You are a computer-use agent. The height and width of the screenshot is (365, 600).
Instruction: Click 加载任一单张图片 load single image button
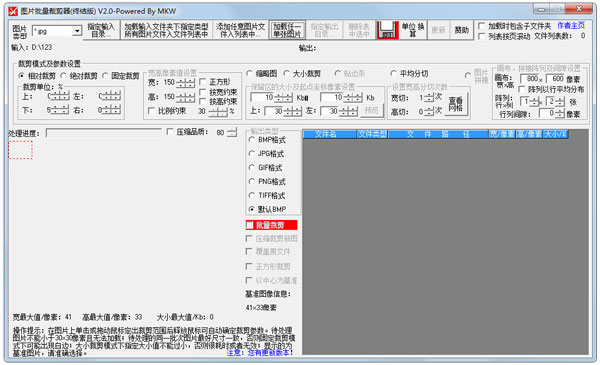287,30
